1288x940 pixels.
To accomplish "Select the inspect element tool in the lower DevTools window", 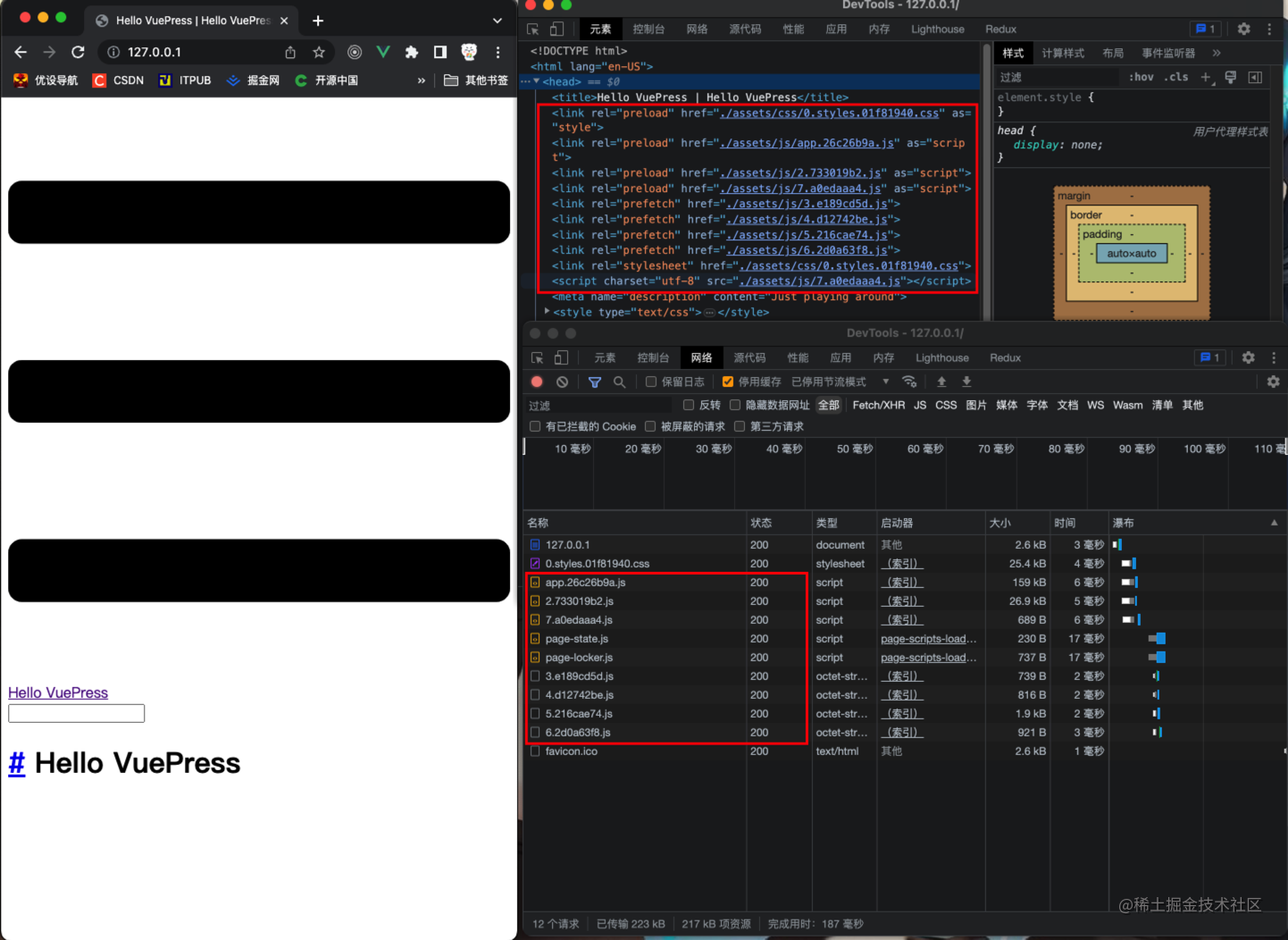I will tap(538, 357).
